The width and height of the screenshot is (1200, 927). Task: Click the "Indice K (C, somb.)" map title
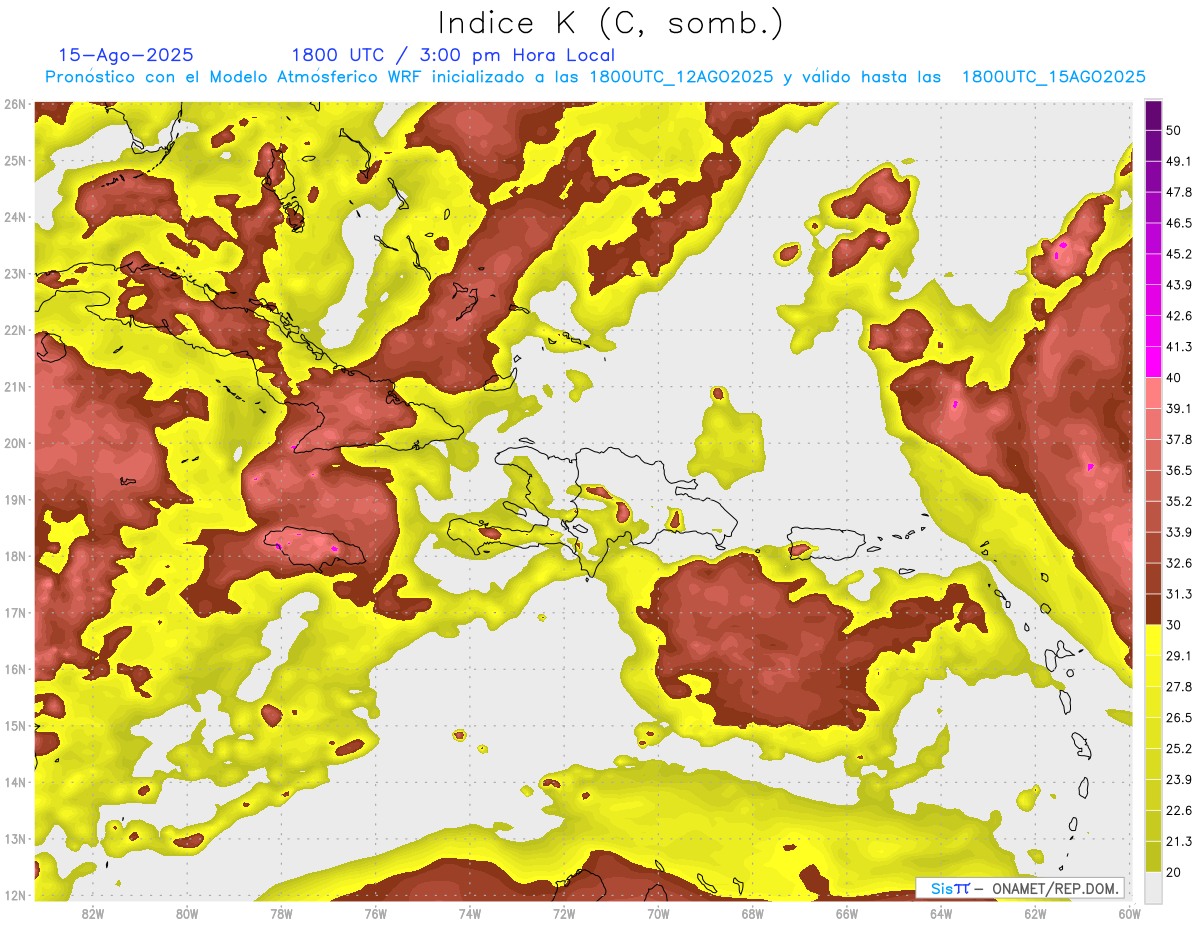[x=611, y=24]
